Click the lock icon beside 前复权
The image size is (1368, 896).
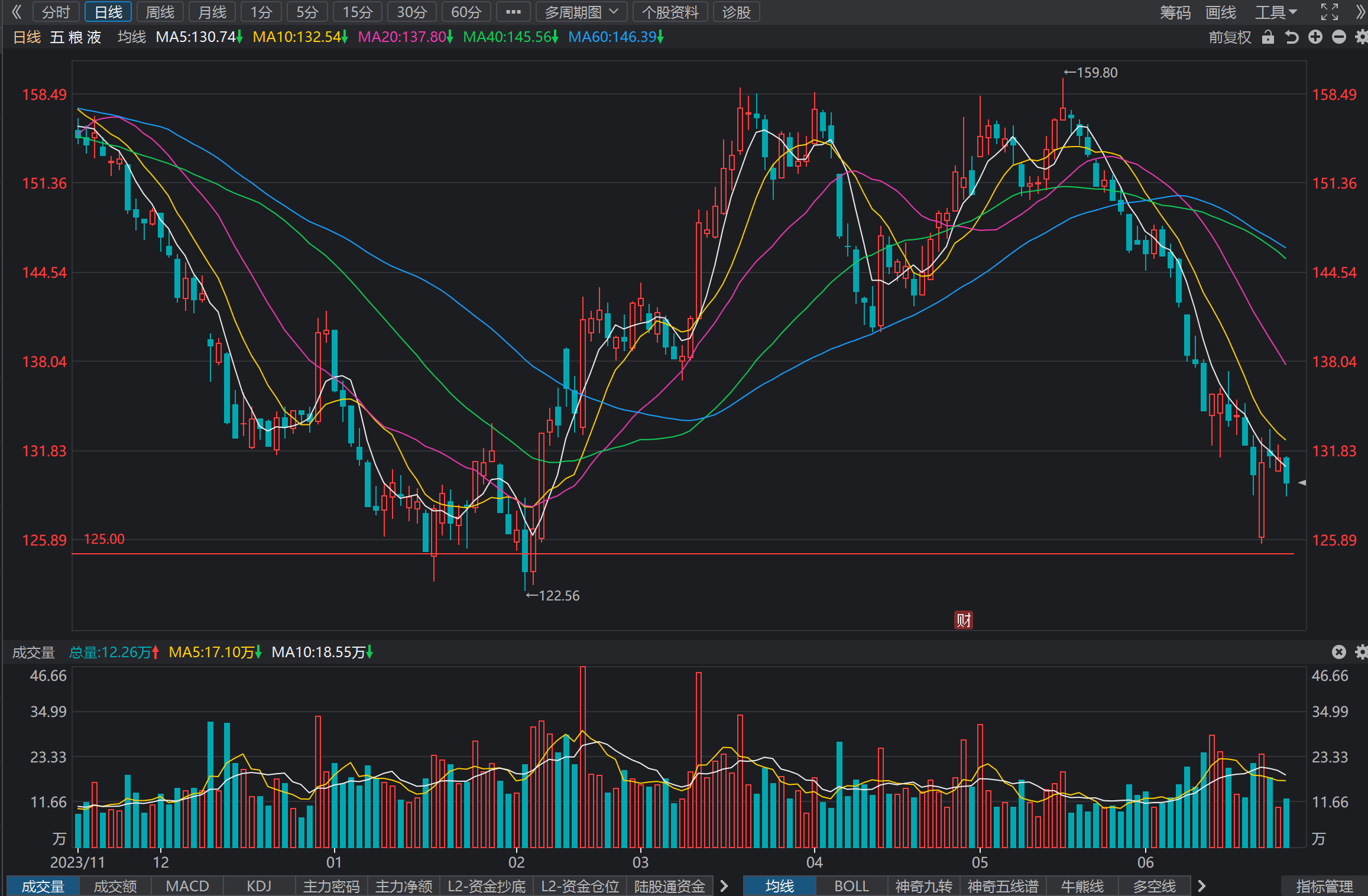[1267, 37]
